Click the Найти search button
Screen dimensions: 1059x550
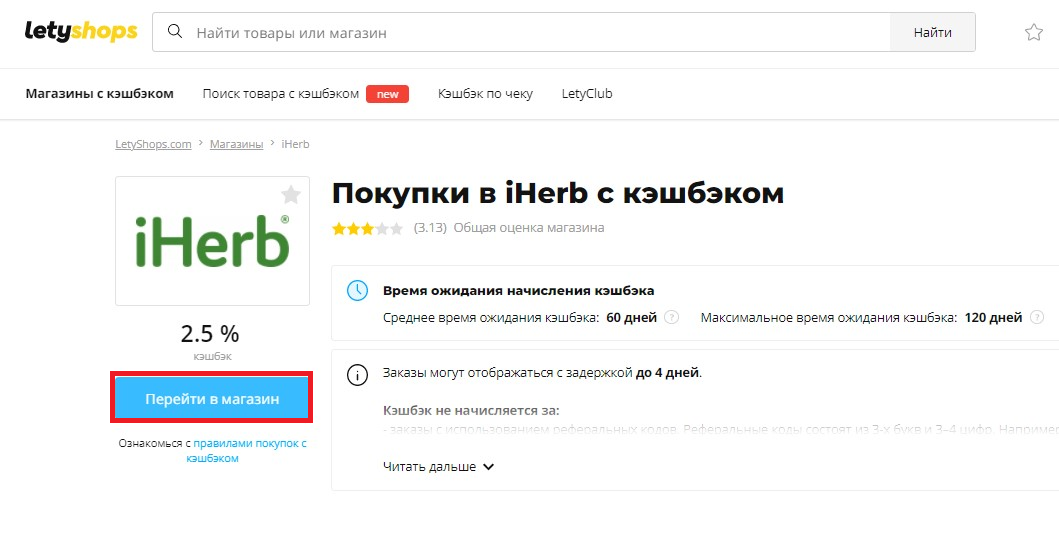(933, 32)
